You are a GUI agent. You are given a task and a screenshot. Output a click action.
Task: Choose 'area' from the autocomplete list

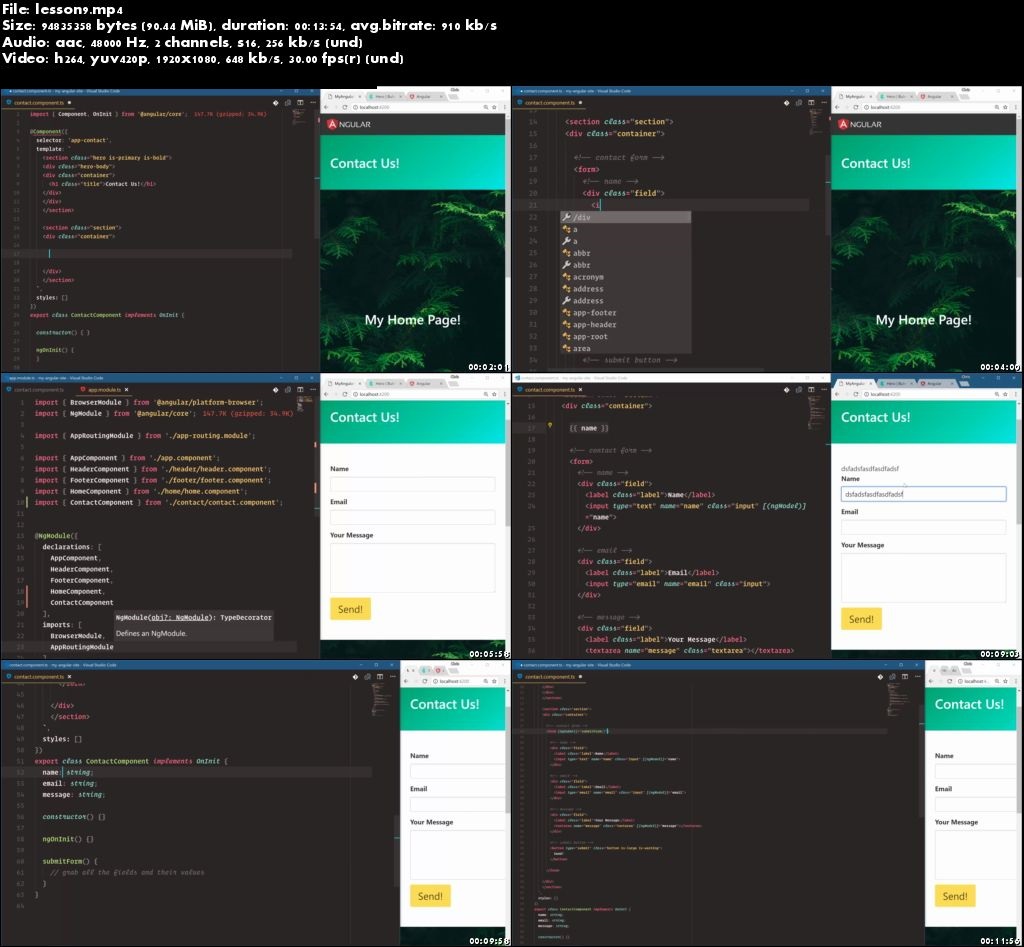(625, 348)
